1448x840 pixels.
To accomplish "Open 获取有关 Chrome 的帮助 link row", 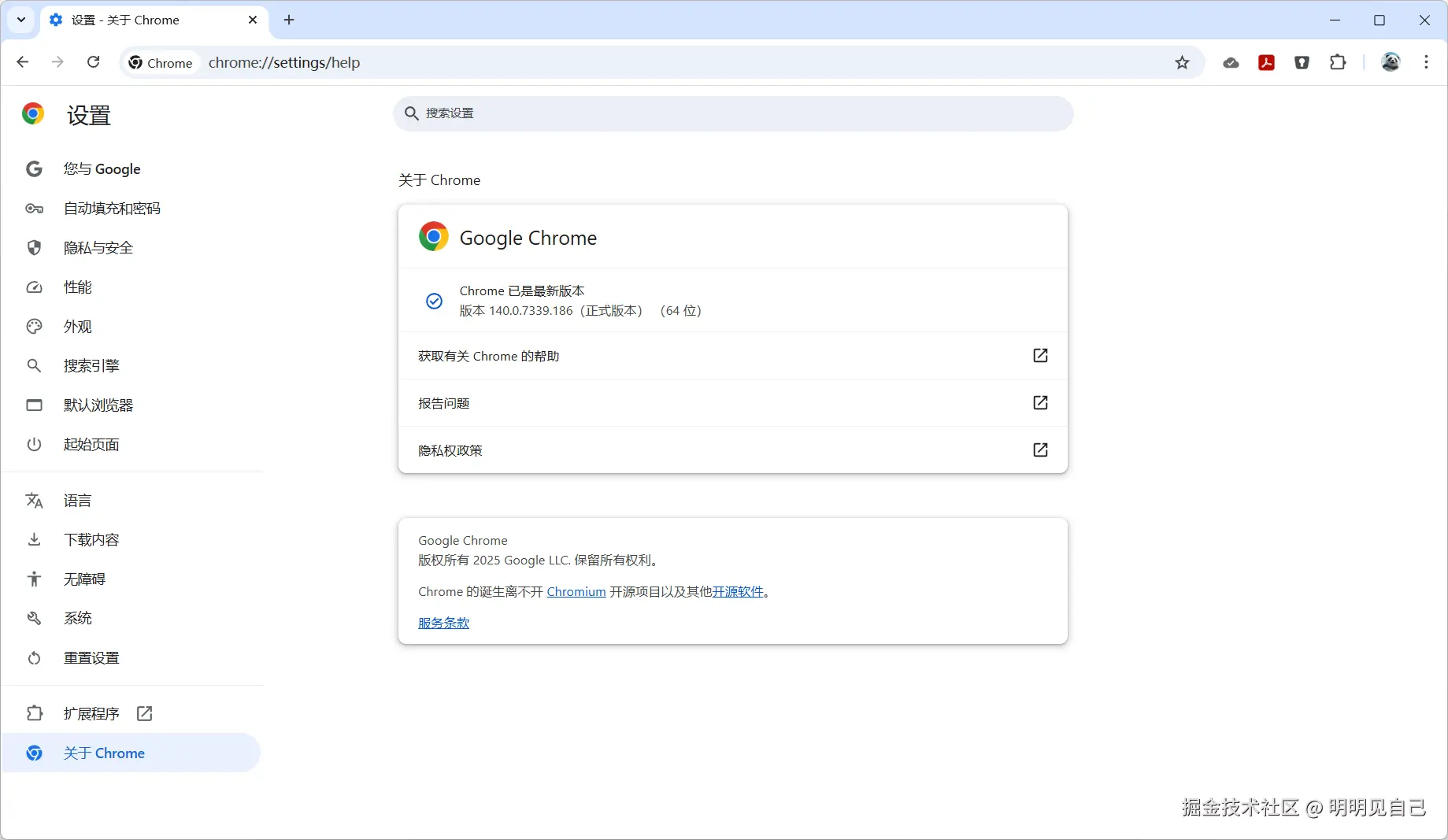I will click(733, 356).
